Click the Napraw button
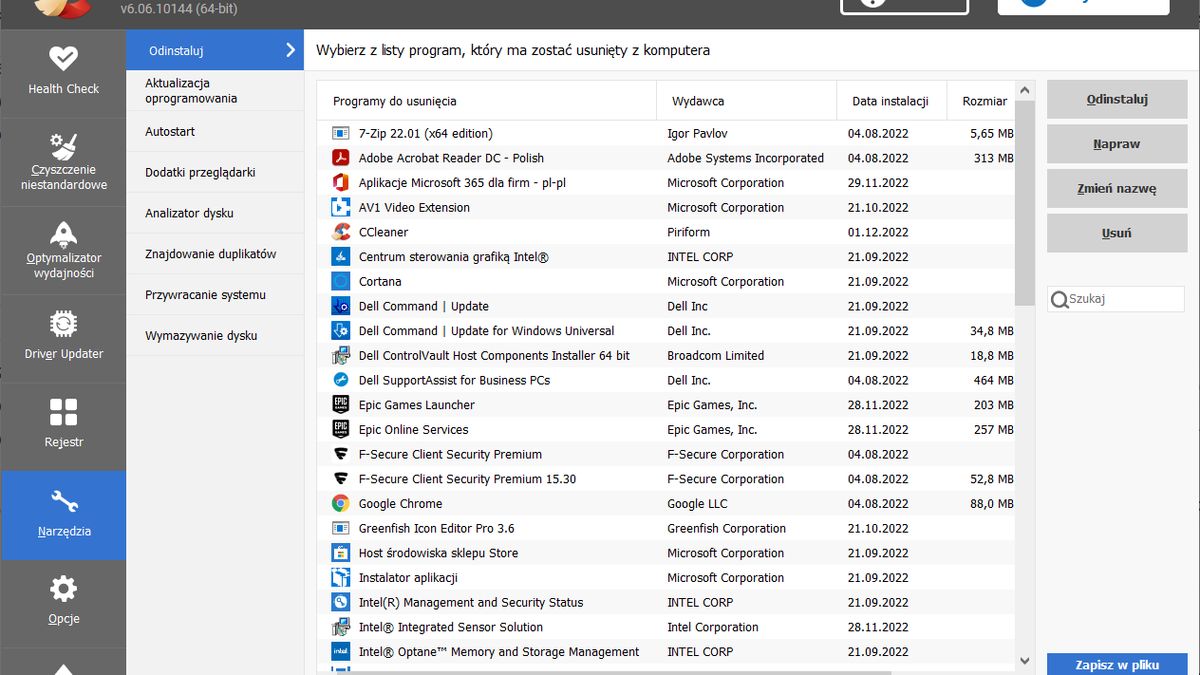Viewport: 1200px width, 675px height. [1116, 143]
